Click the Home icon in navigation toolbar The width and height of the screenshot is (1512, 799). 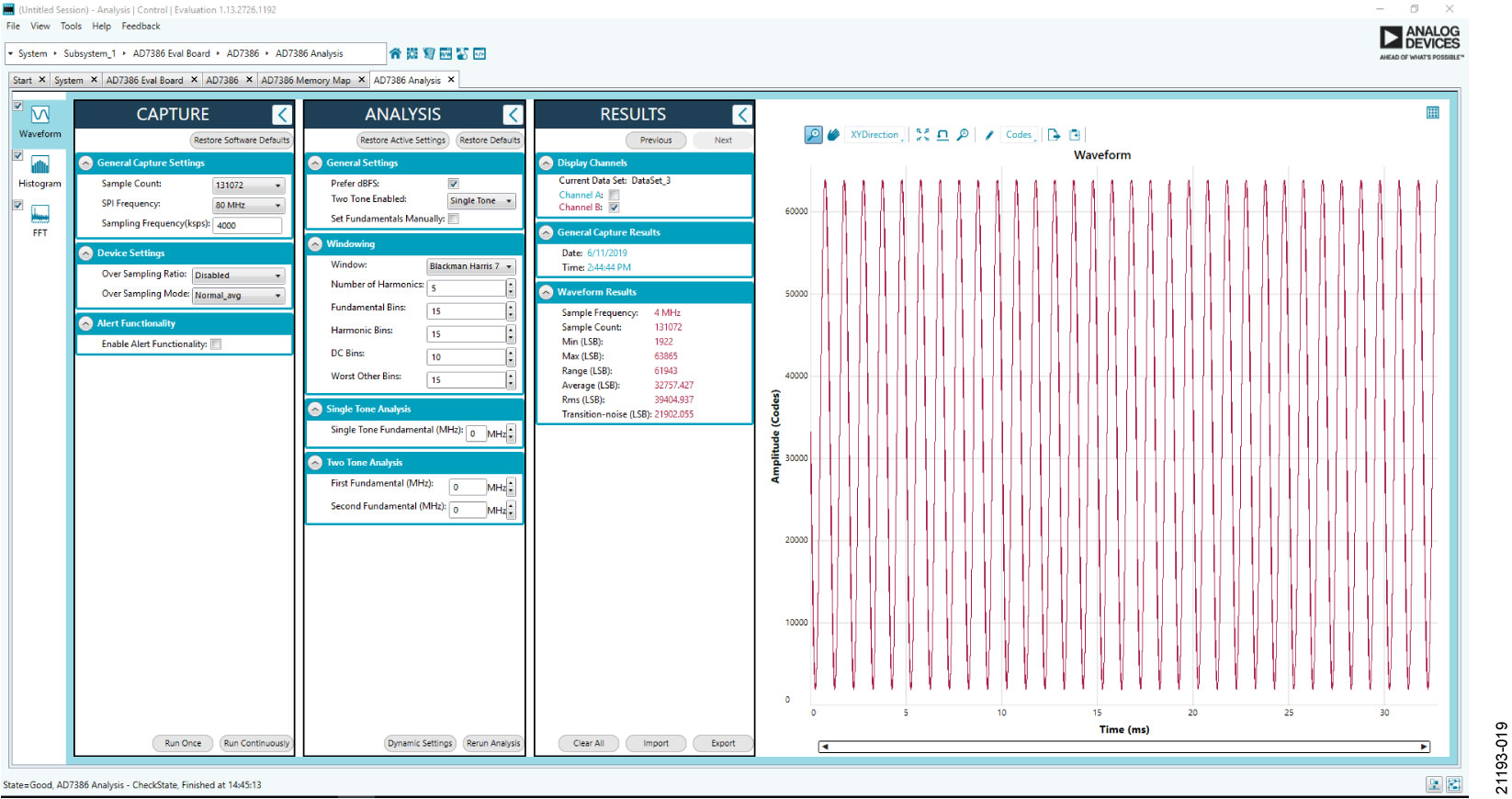(395, 54)
